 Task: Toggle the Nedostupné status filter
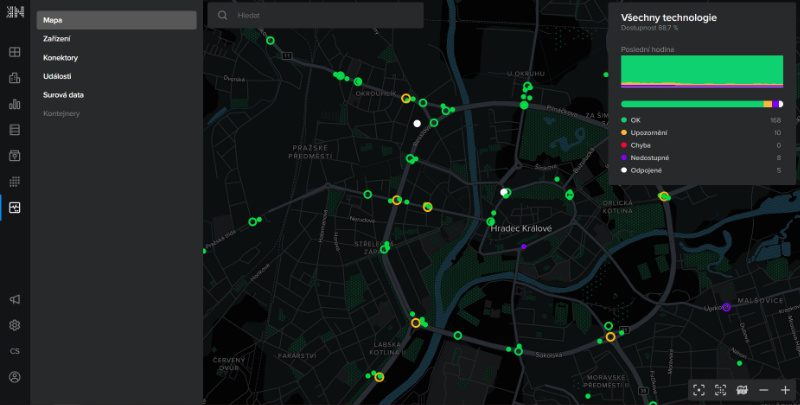(651, 157)
